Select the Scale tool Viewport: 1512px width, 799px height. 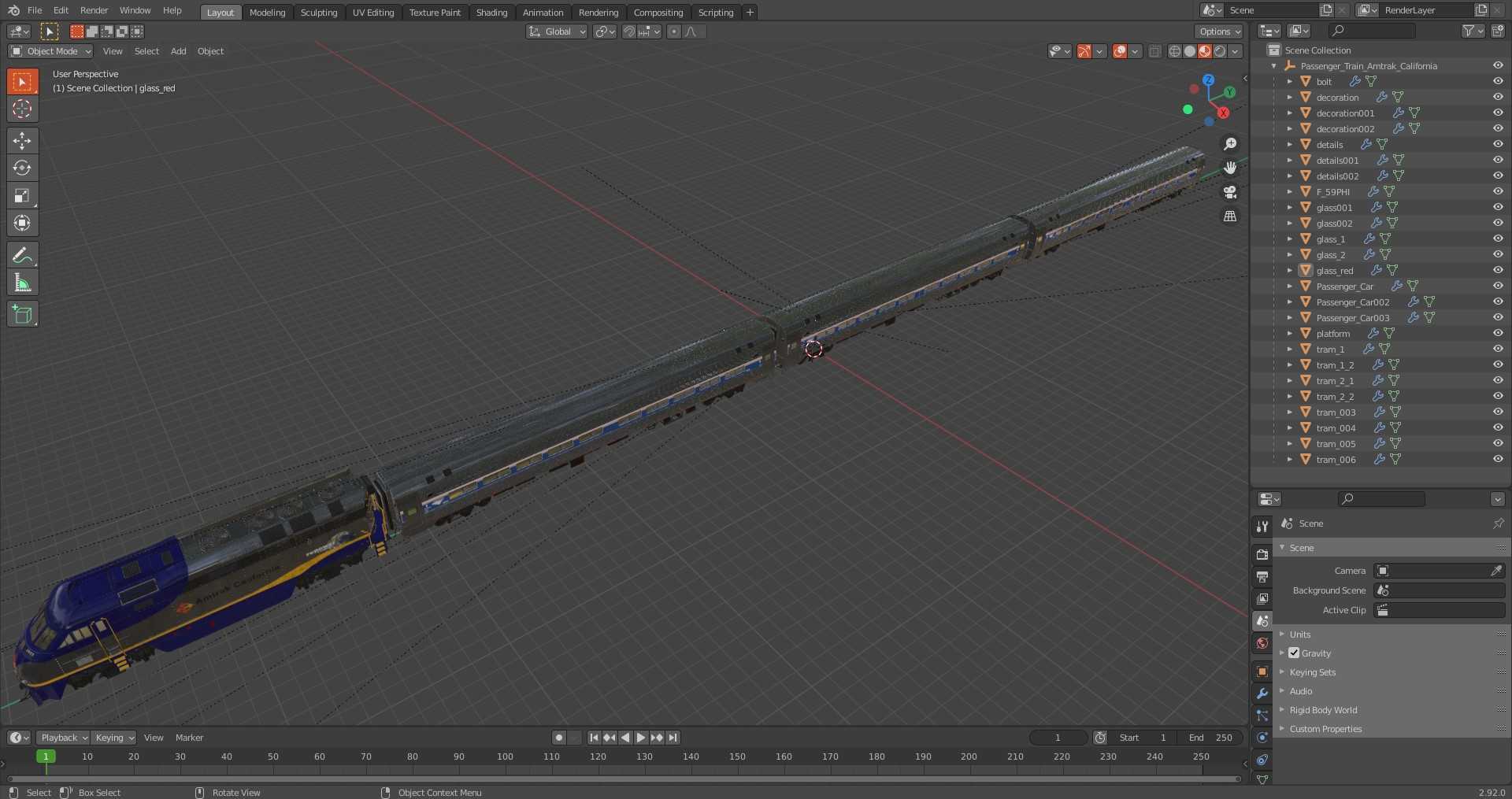(22, 195)
